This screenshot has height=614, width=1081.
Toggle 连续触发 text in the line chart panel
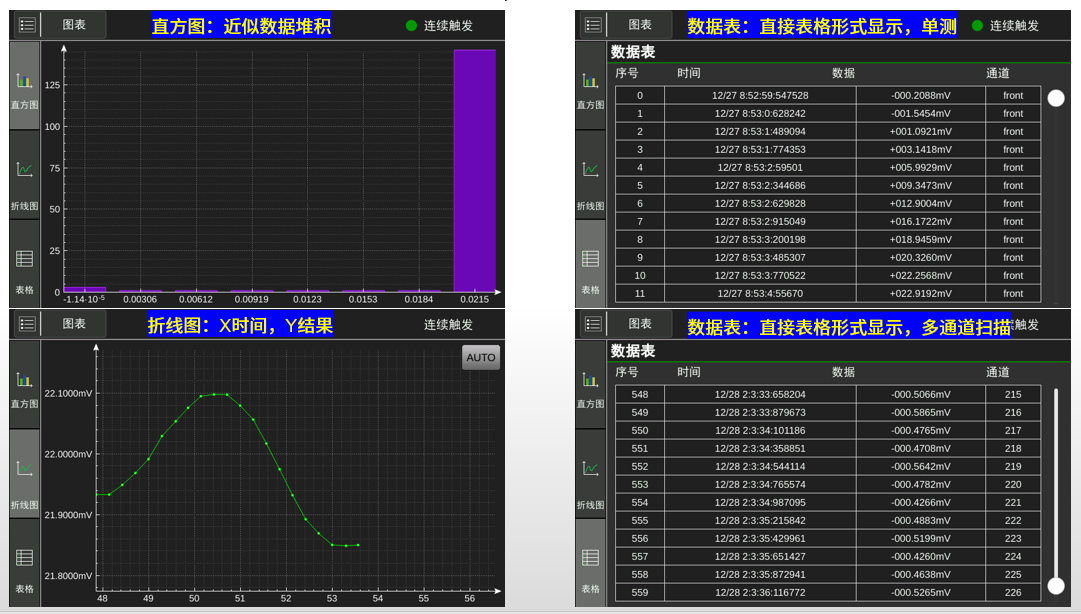point(448,324)
